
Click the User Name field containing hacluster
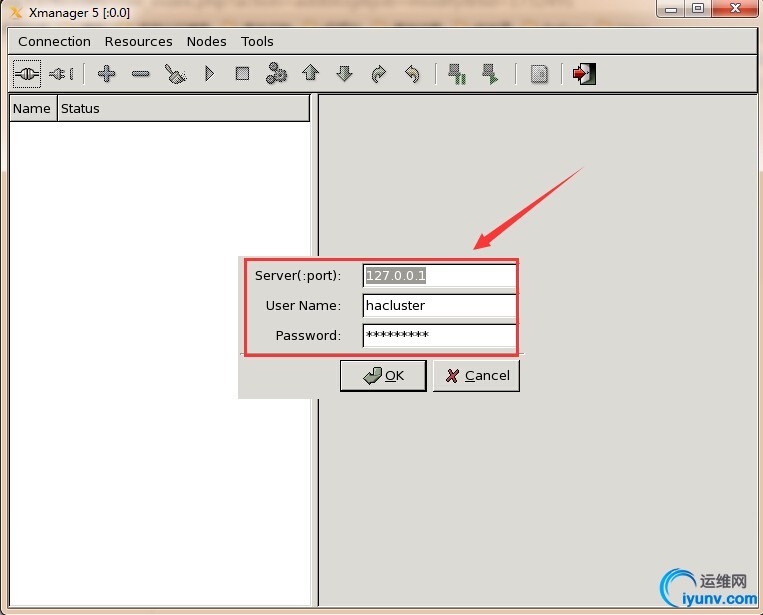pos(439,306)
